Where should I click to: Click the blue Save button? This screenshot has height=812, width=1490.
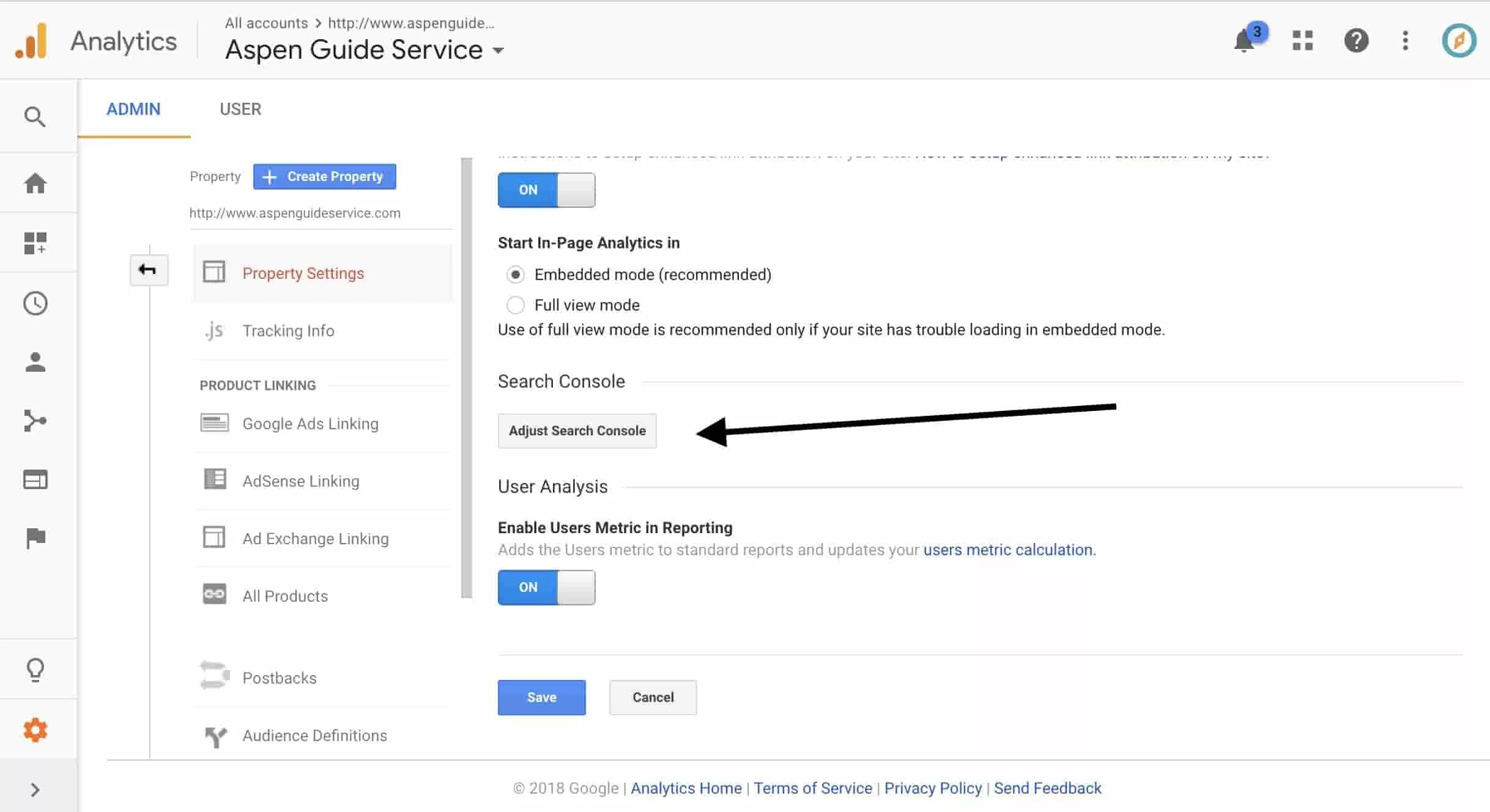point(541,697)
